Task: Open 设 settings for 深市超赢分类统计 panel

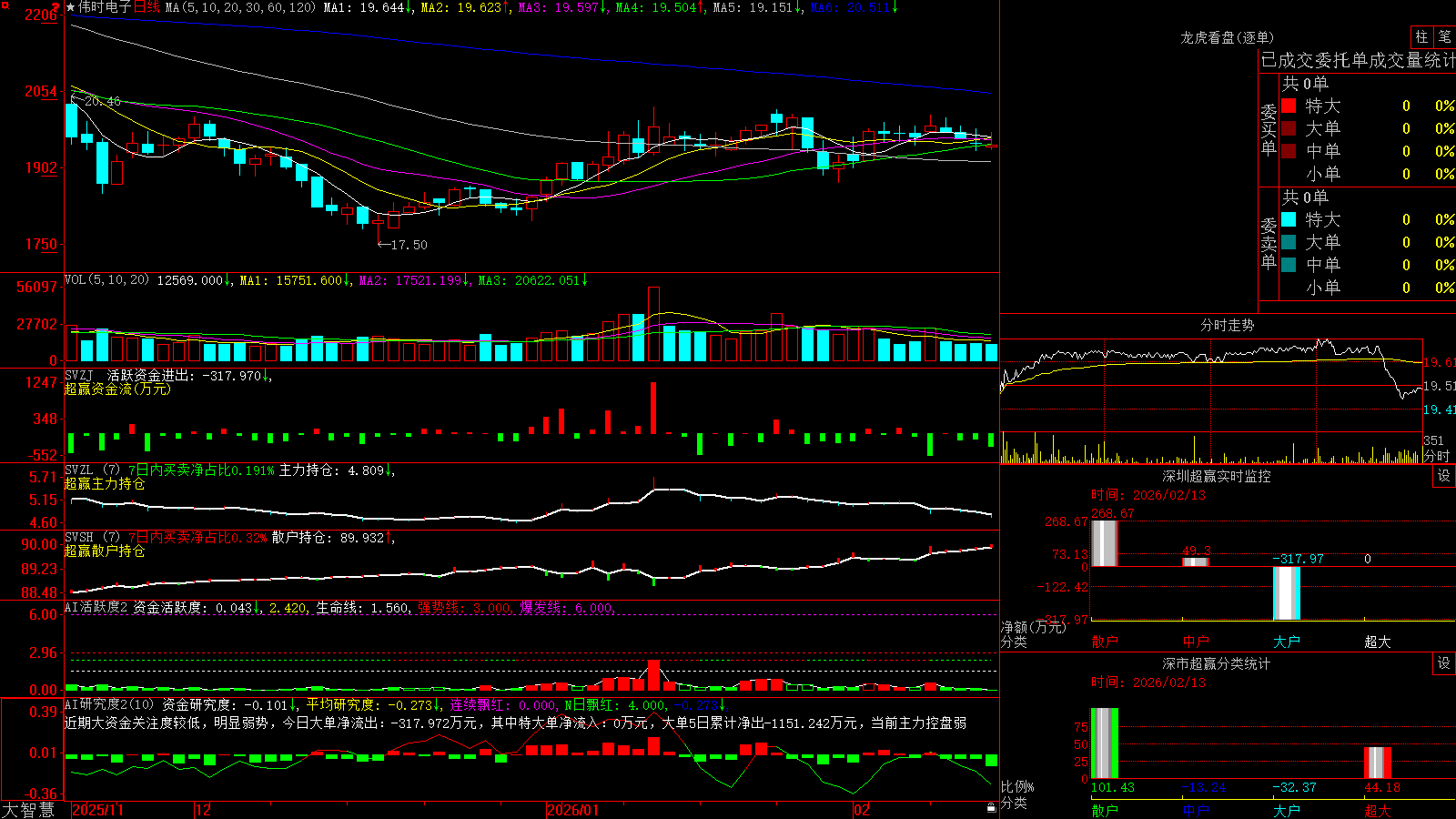Action: (1444, 663)
